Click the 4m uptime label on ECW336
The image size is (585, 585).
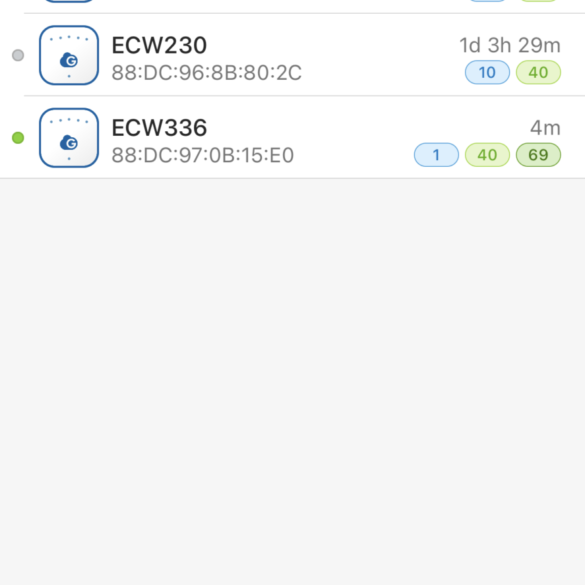click(545, 128)
